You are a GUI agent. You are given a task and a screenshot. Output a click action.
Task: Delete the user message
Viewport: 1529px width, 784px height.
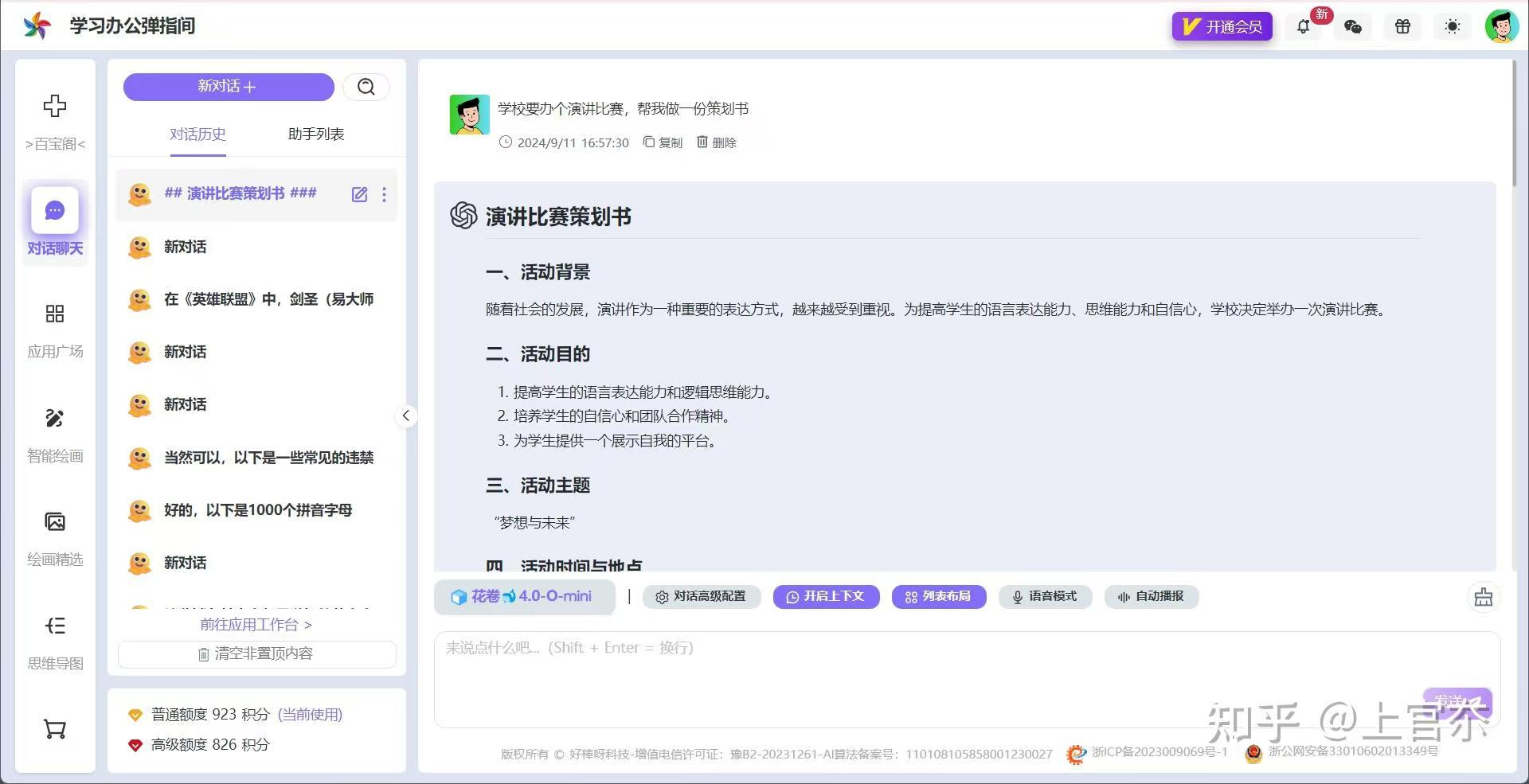coord(717,142)
